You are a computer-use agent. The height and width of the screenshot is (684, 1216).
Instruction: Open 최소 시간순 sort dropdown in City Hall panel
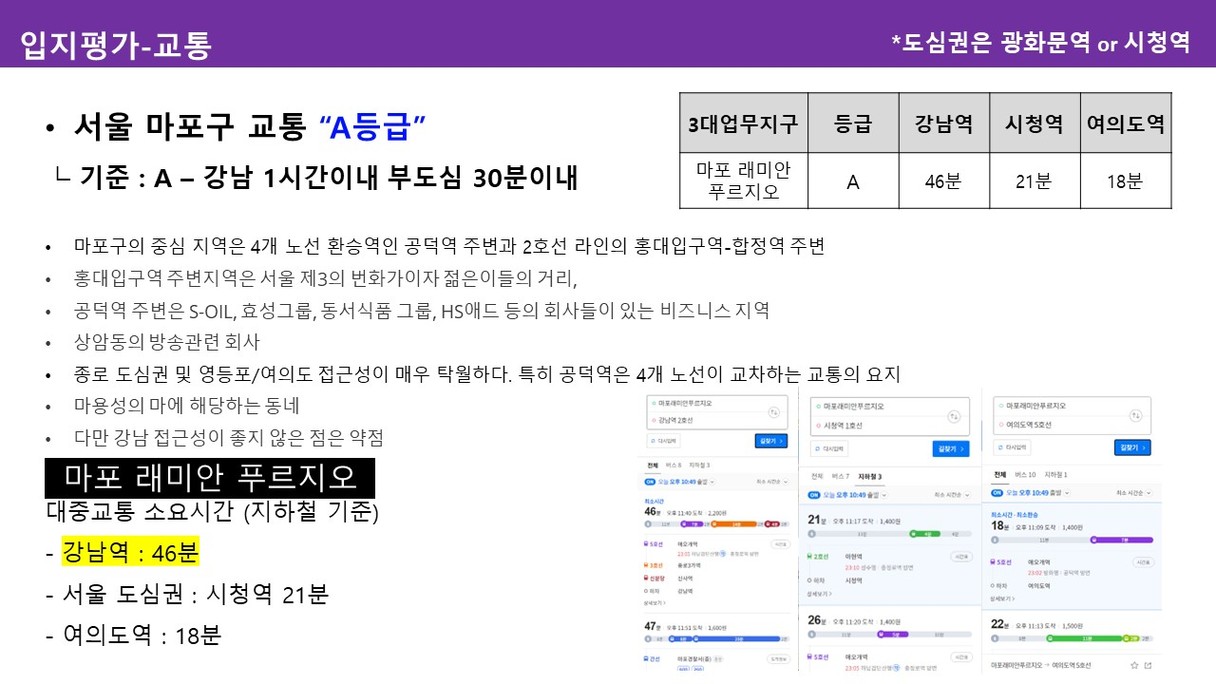click(953, 494)
